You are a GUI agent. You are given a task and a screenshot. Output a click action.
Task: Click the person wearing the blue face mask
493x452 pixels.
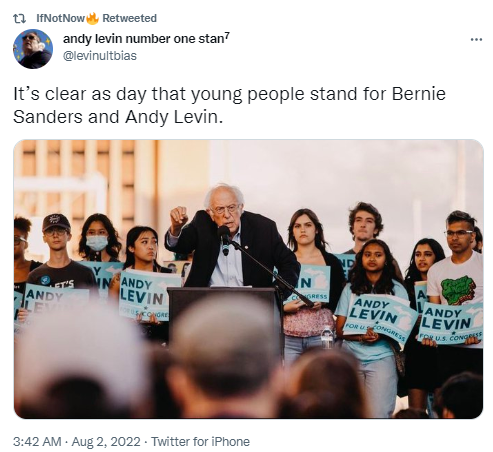pos(99,237)
